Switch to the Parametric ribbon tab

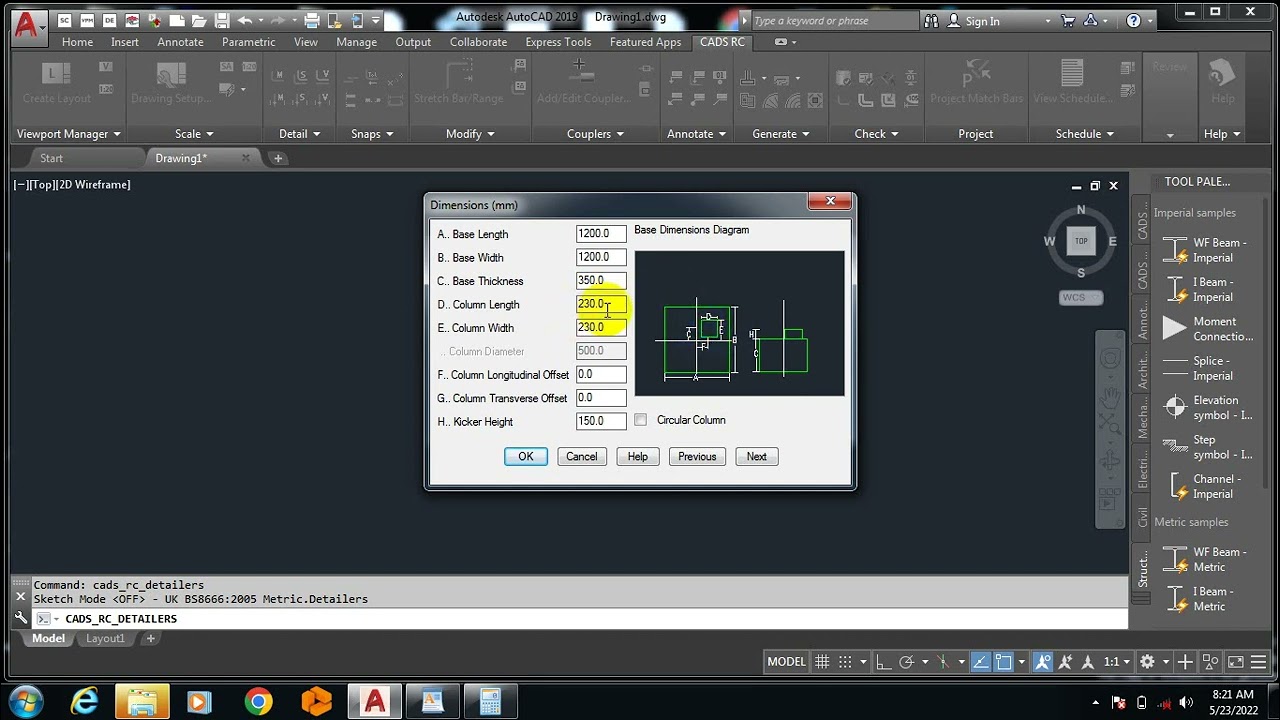[248, 42]
